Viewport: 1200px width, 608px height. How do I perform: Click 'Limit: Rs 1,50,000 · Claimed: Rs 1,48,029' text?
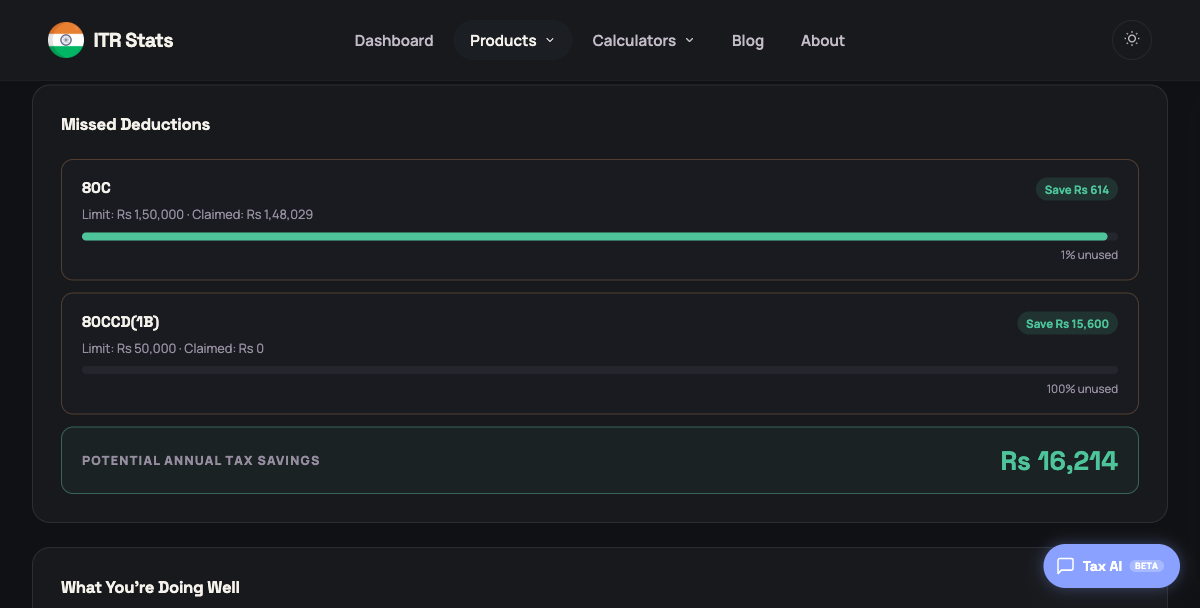pos(197,214)
